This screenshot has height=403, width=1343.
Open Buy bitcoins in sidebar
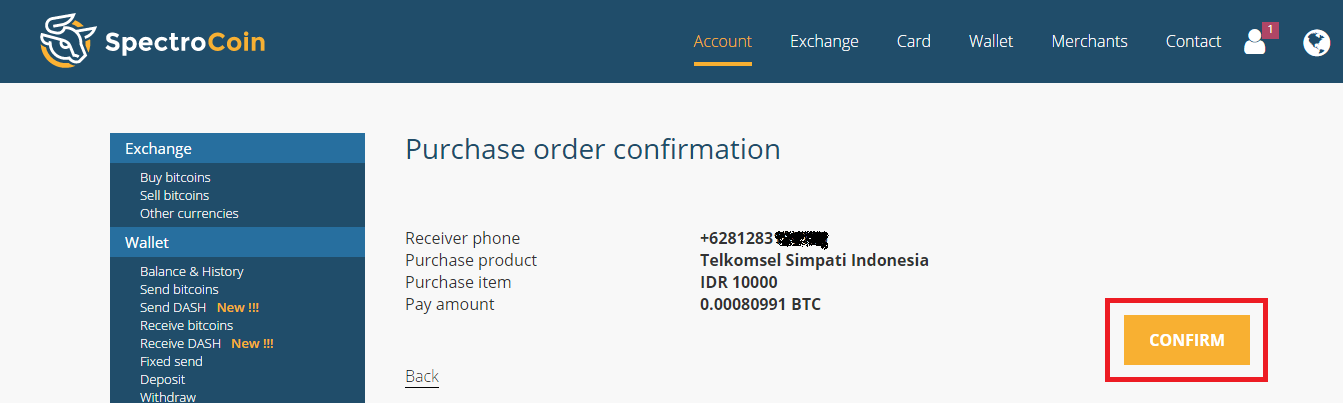pos(175,177)
